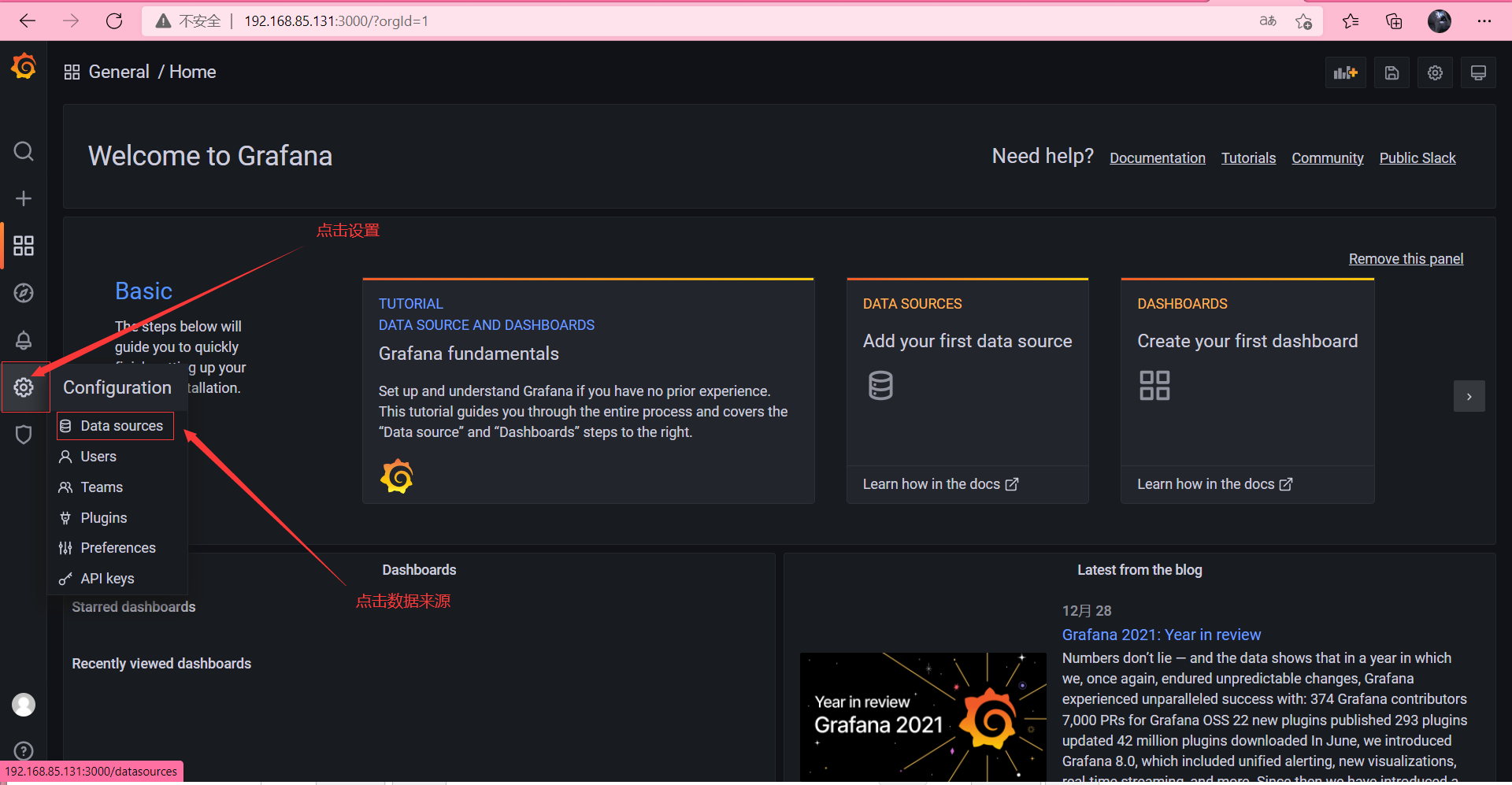Open the Explore compass icon

(24, 293)
